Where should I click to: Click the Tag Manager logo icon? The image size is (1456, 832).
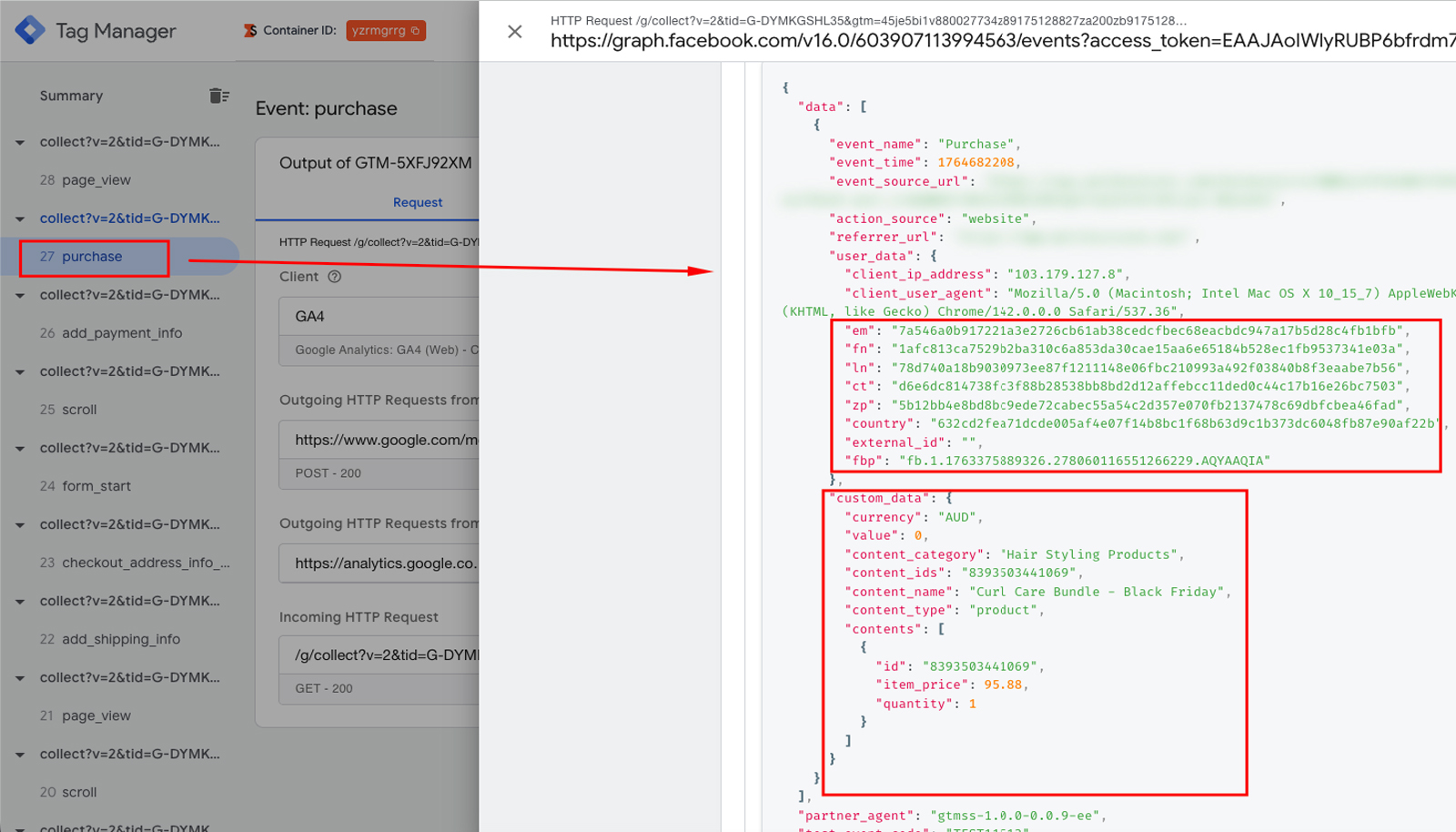30,30
